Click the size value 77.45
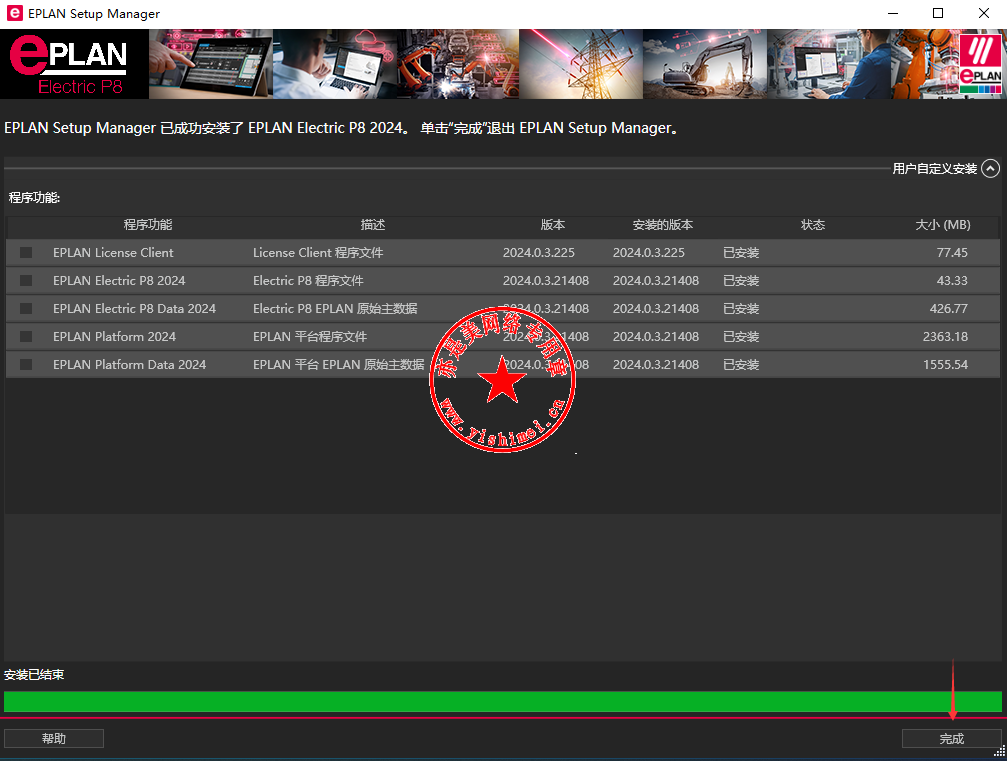This screenshot has height=761, width=1007. tap(952, 252)
